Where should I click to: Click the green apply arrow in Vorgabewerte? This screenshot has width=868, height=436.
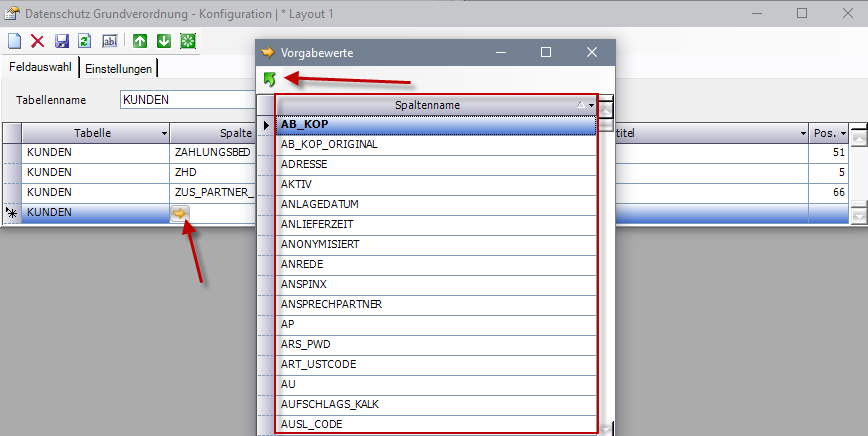click(269, 79)
